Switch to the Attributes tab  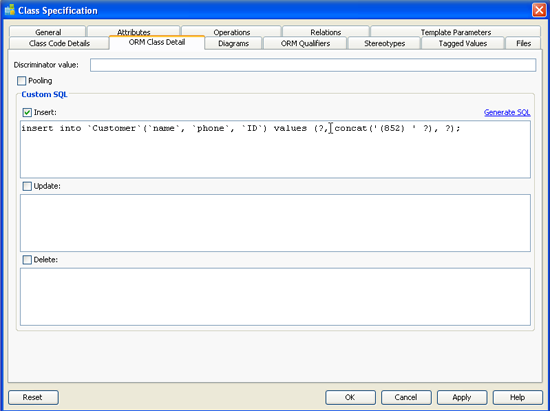click(134, 31)
